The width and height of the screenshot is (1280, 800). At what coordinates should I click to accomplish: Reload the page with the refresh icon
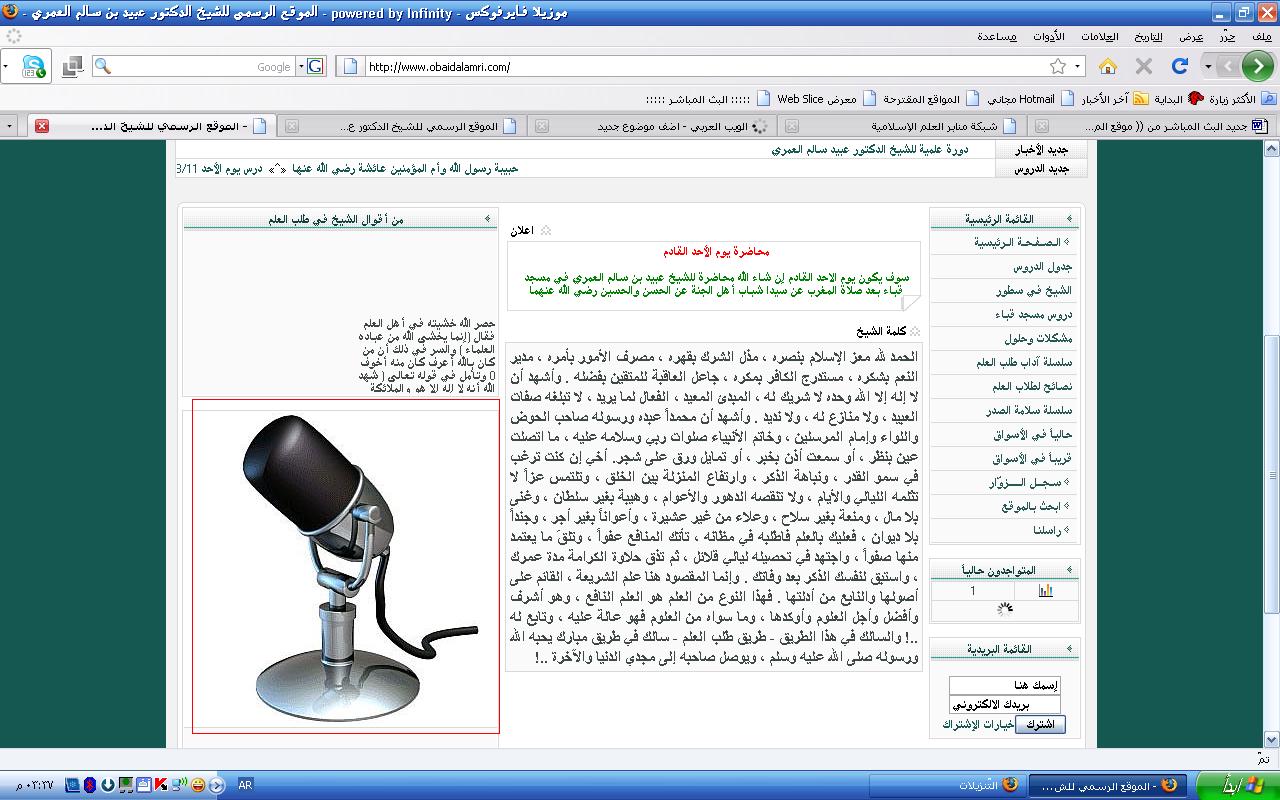click(x=1180, y=67)
